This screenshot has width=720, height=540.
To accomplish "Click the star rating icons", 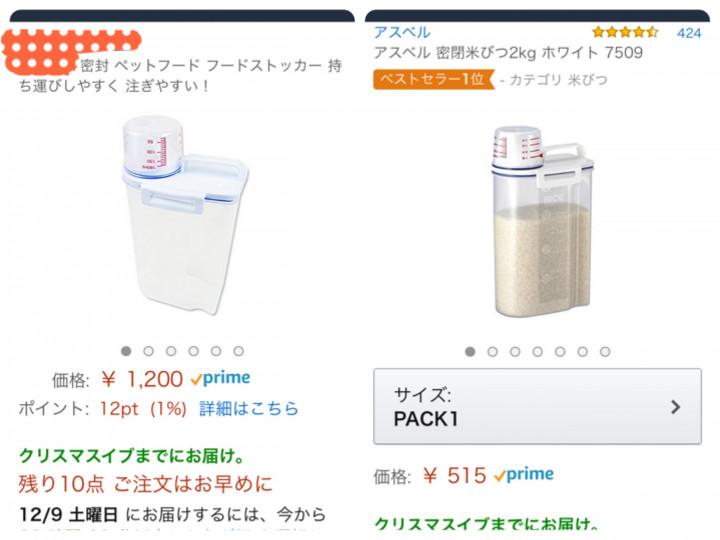I will (625, 32).
